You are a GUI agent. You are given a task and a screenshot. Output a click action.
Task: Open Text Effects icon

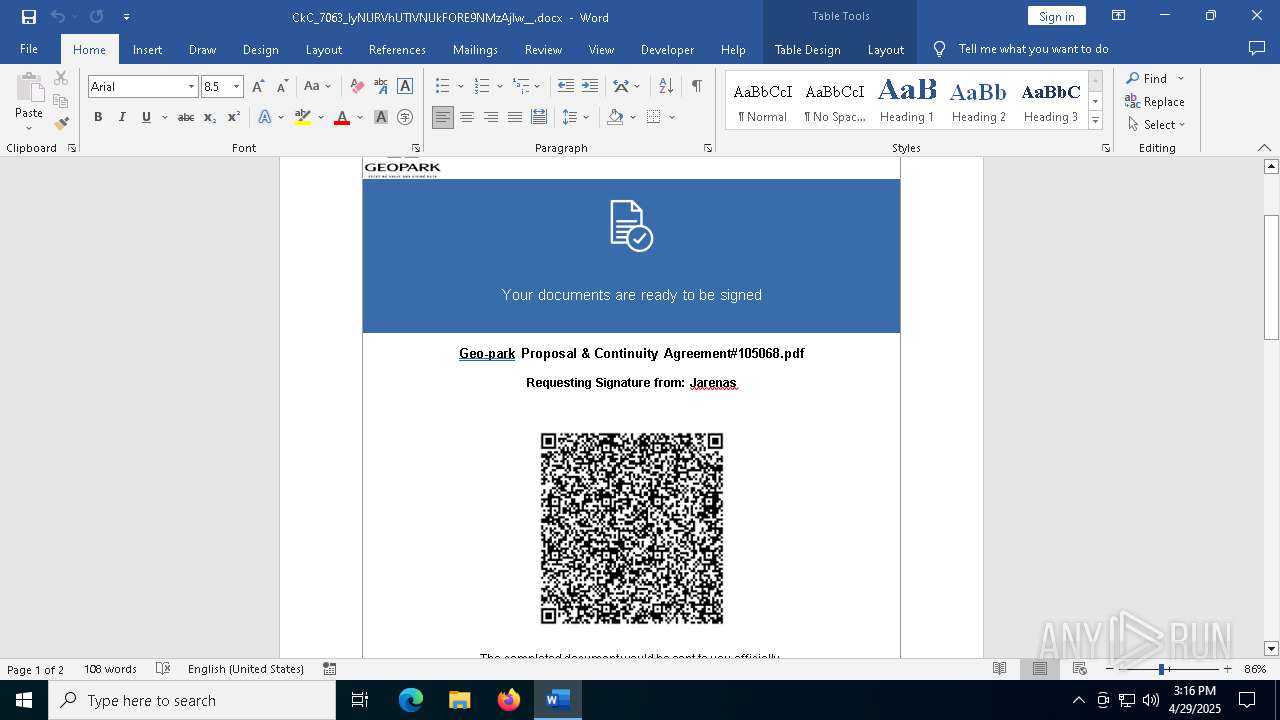[x=265, y=117]
